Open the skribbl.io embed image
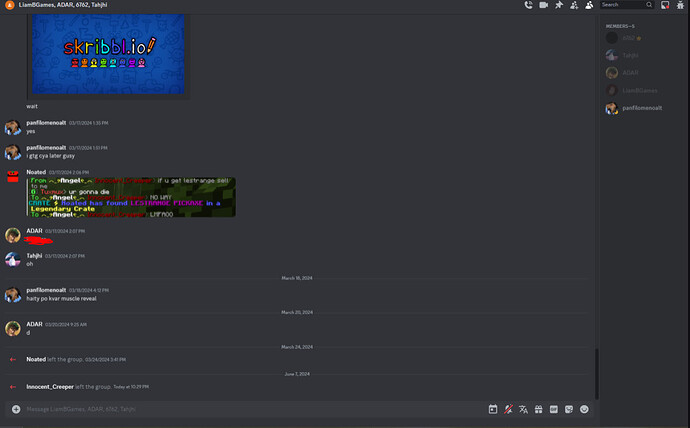This screenshot has width=690, height=428. (x=108, y=54)
